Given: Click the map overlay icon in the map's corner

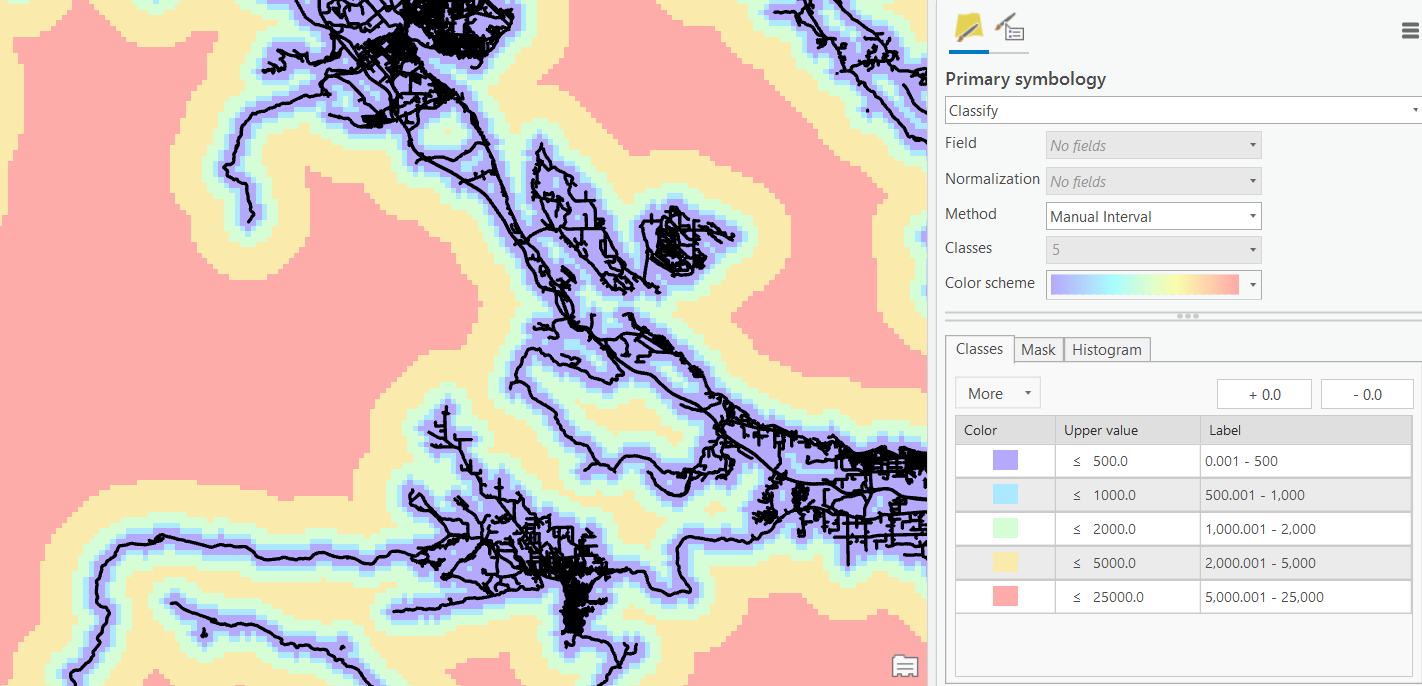Looking at the screenshot, I should [x=904, y=665].
